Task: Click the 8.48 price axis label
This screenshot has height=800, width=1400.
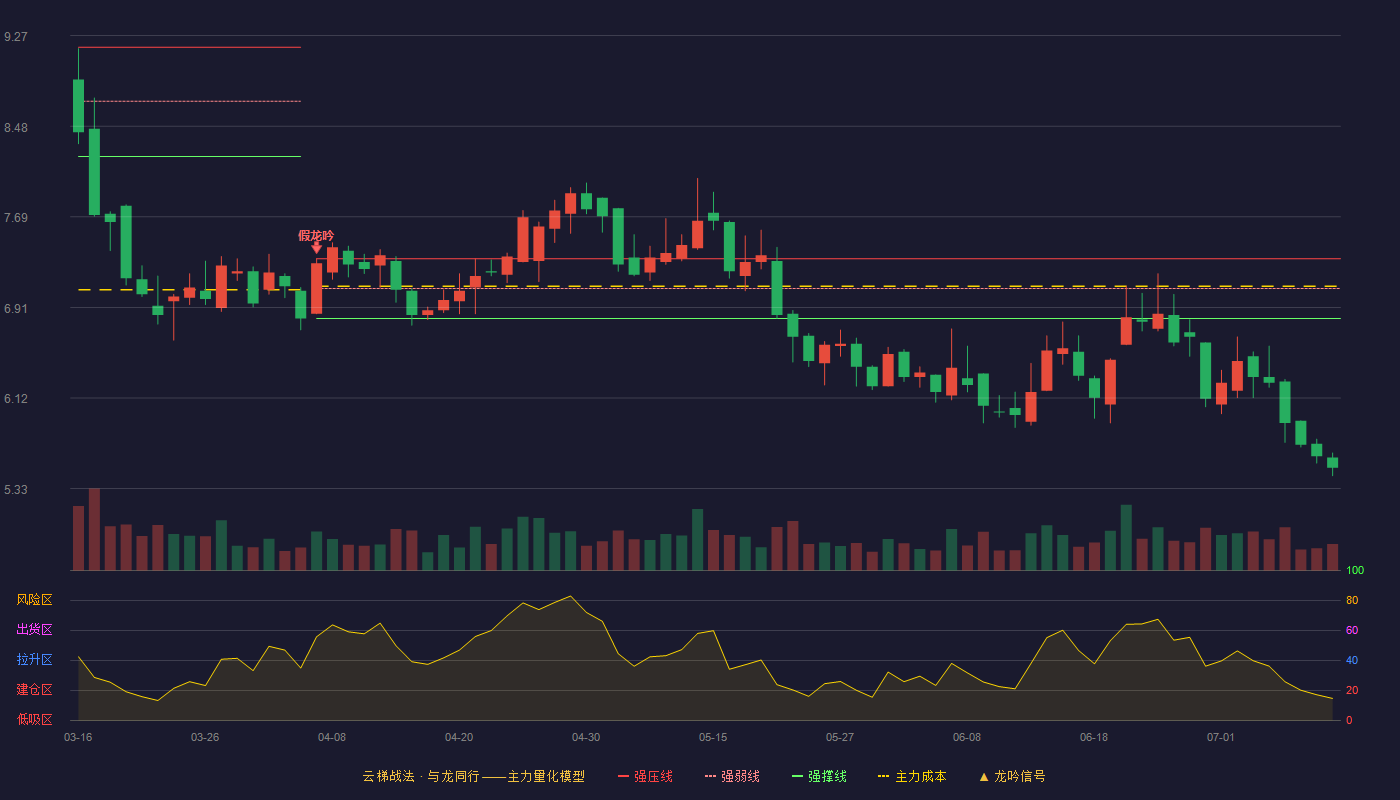Action: click(16, 127)
